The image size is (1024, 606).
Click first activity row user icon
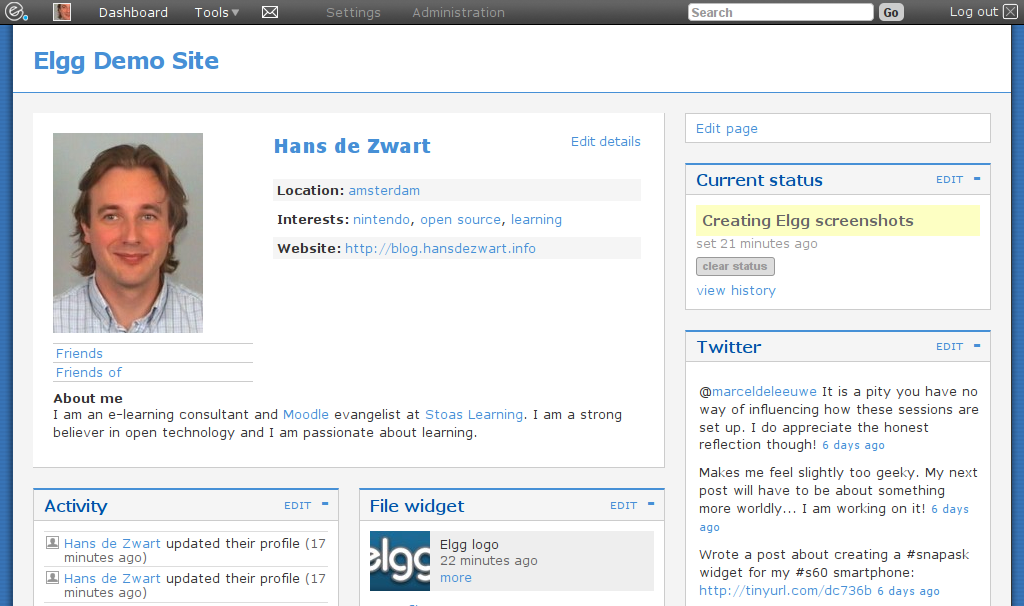click(52, 542)
